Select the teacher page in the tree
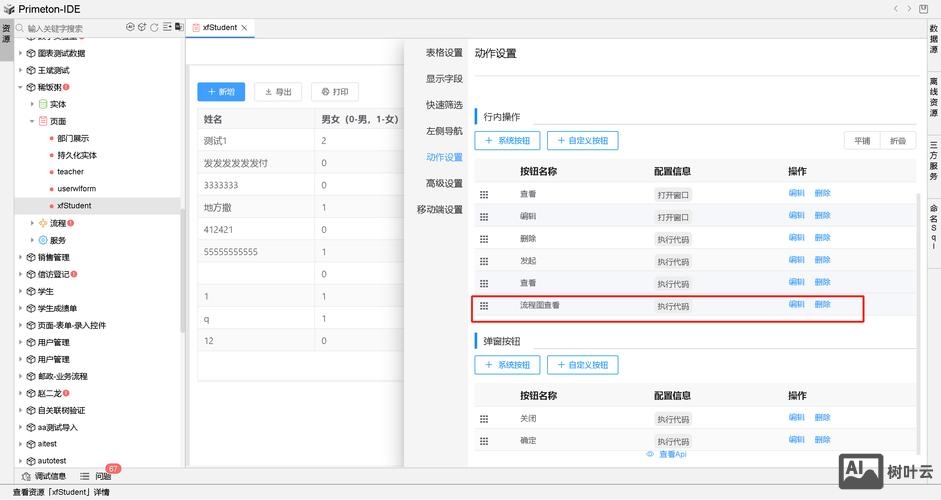 [x=70, y=172]
